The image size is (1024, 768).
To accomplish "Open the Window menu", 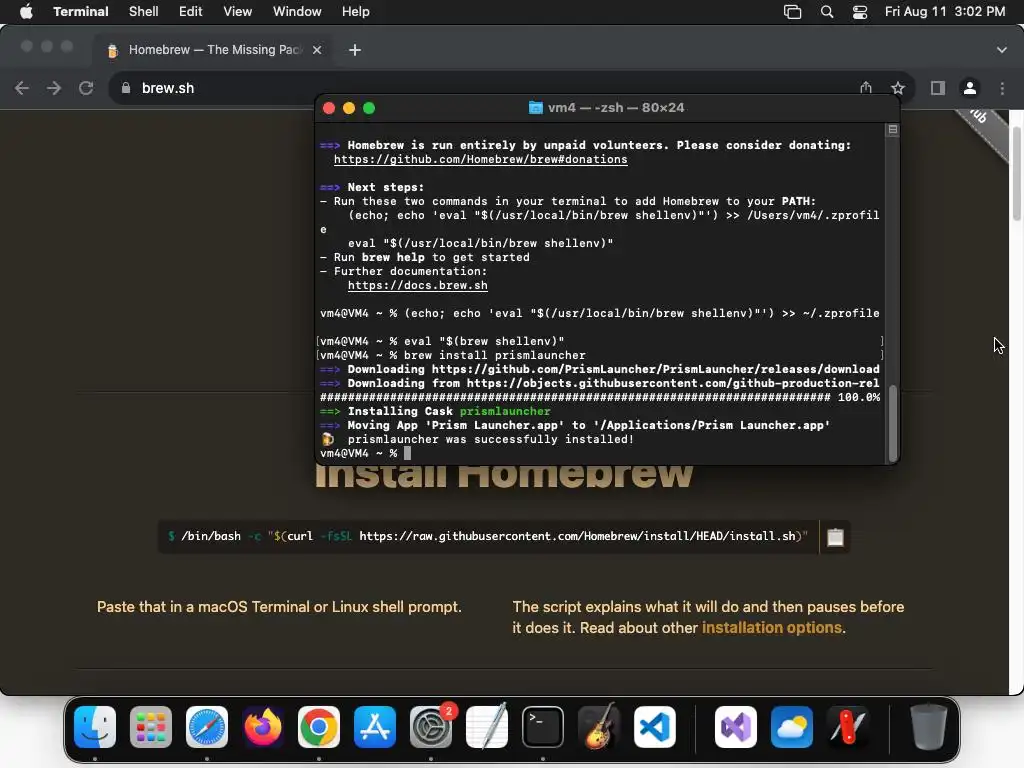I will [x=296, y=12].
